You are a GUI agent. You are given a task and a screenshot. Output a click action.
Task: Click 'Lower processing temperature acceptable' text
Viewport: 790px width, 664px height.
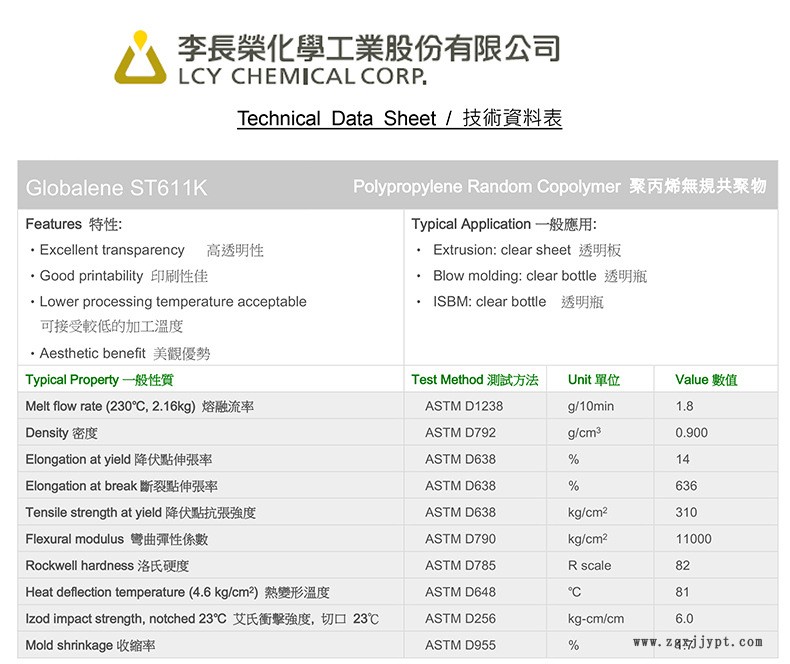coord(173,301)
